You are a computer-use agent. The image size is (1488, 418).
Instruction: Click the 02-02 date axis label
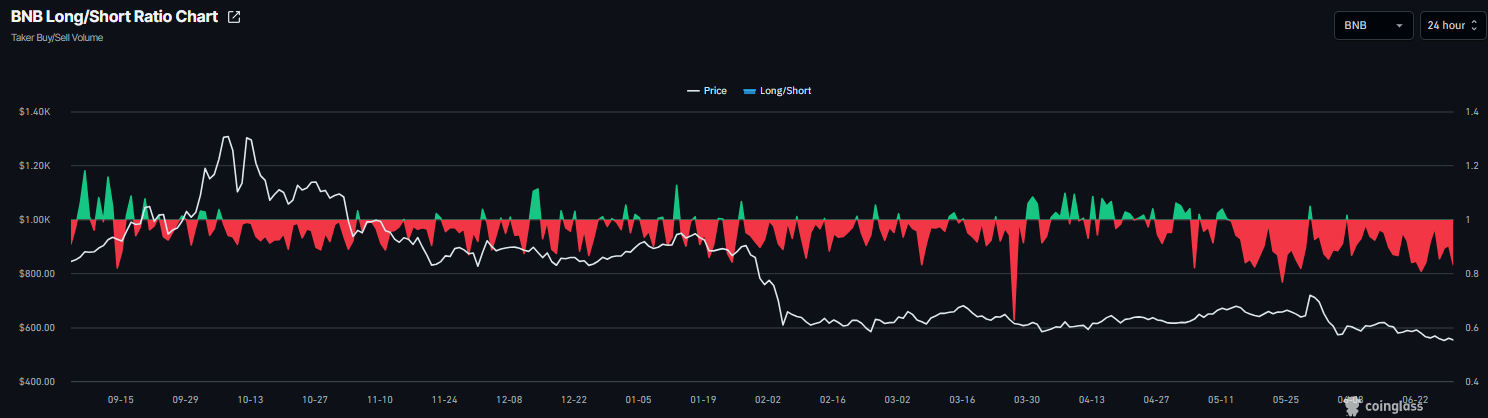[768, 399]
